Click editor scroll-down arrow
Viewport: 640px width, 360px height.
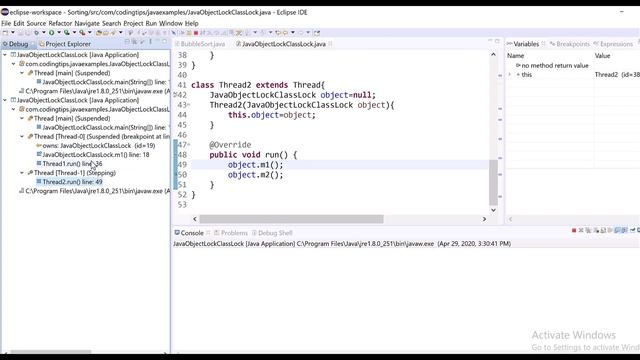tap(493, 210)
